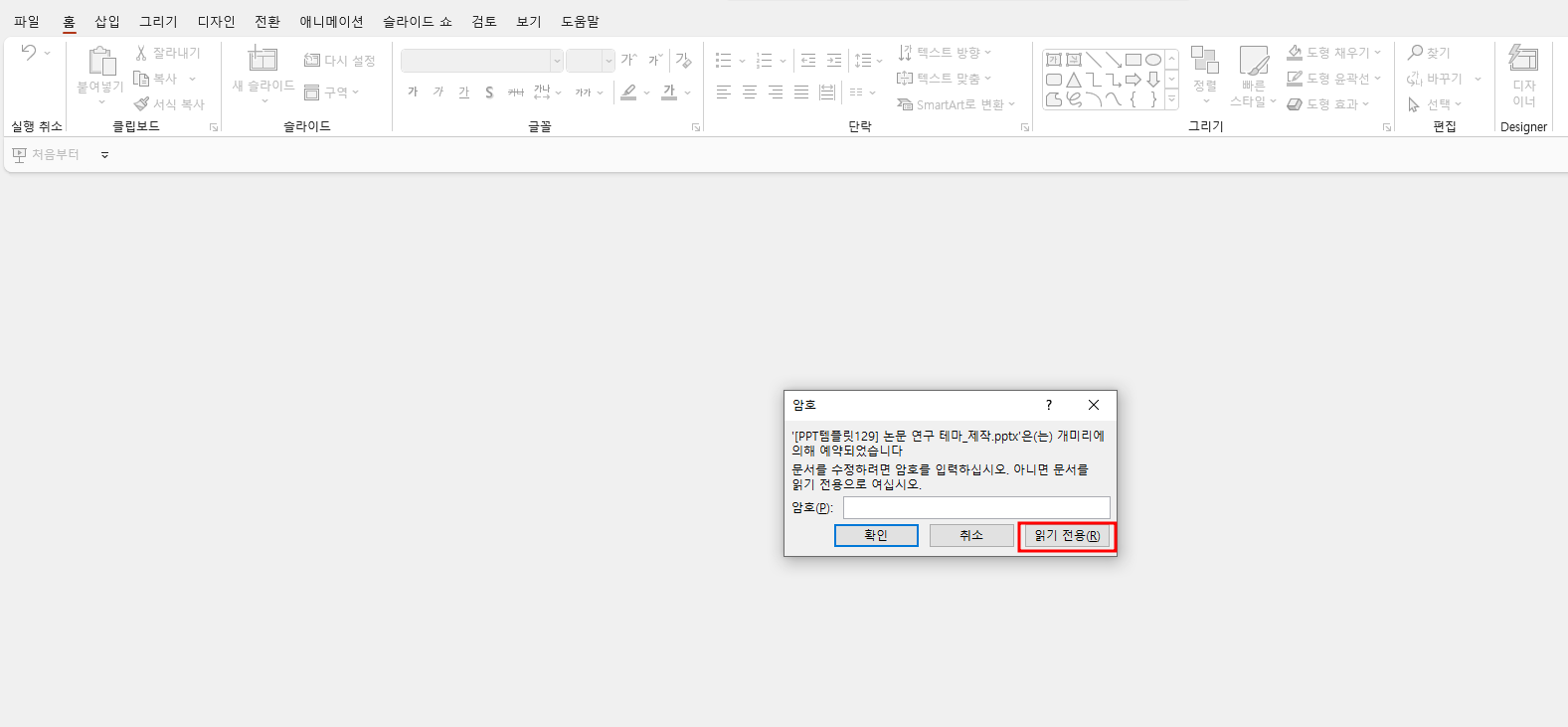Expand the Text Direction (텍스트 방향) dropdown
This screenshot has height=727, width=1568.
pyautogui.click(x=988, y=53)
